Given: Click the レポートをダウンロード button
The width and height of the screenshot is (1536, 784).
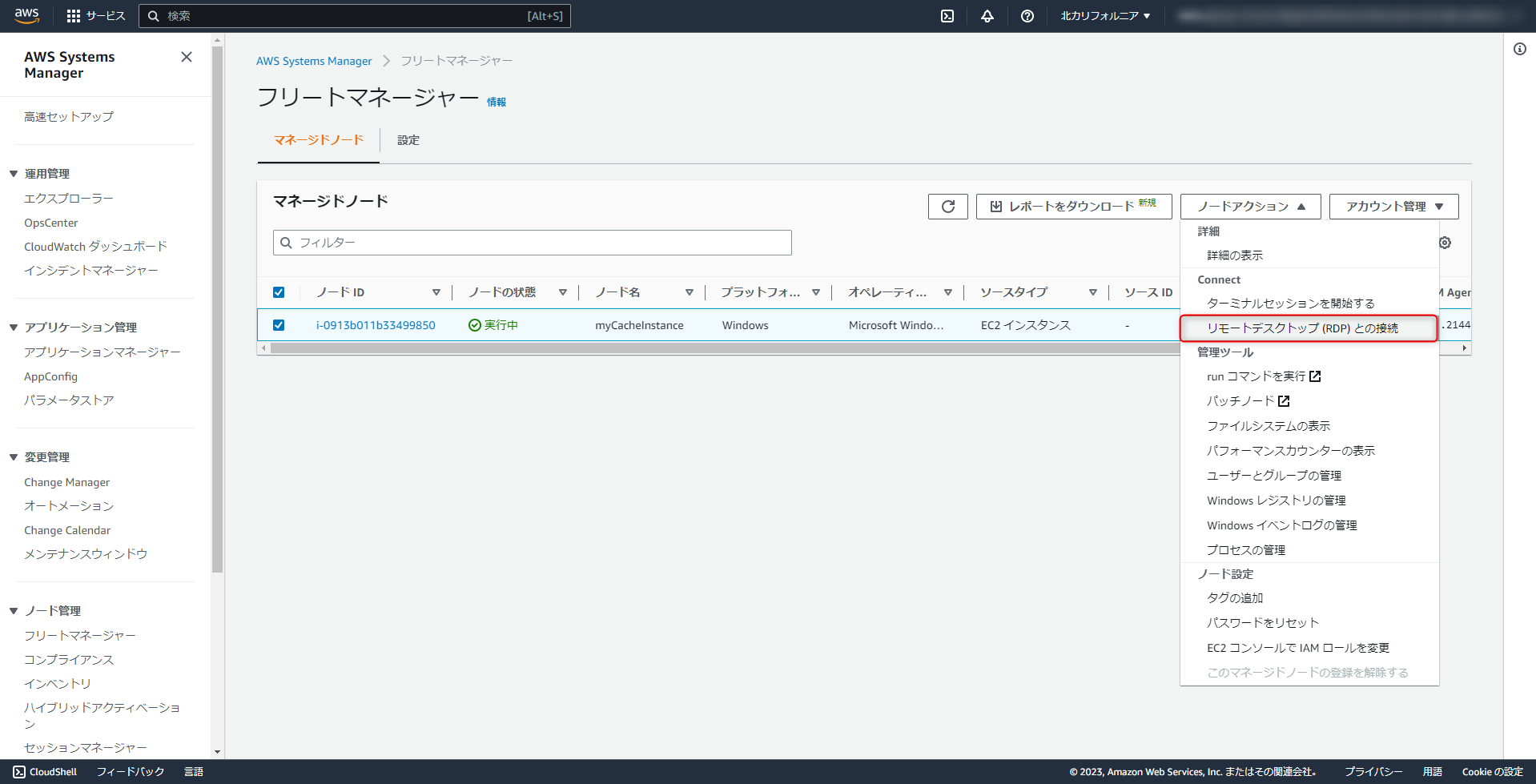Looking at the screenshot, I should tap(1073, 206).
